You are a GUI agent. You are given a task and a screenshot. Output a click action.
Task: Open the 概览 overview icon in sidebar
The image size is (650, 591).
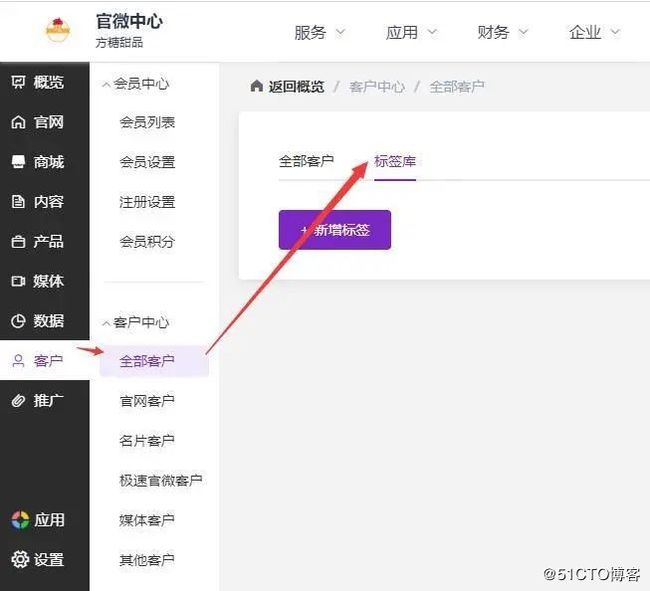pyautogui.click(x=18, y=82)
